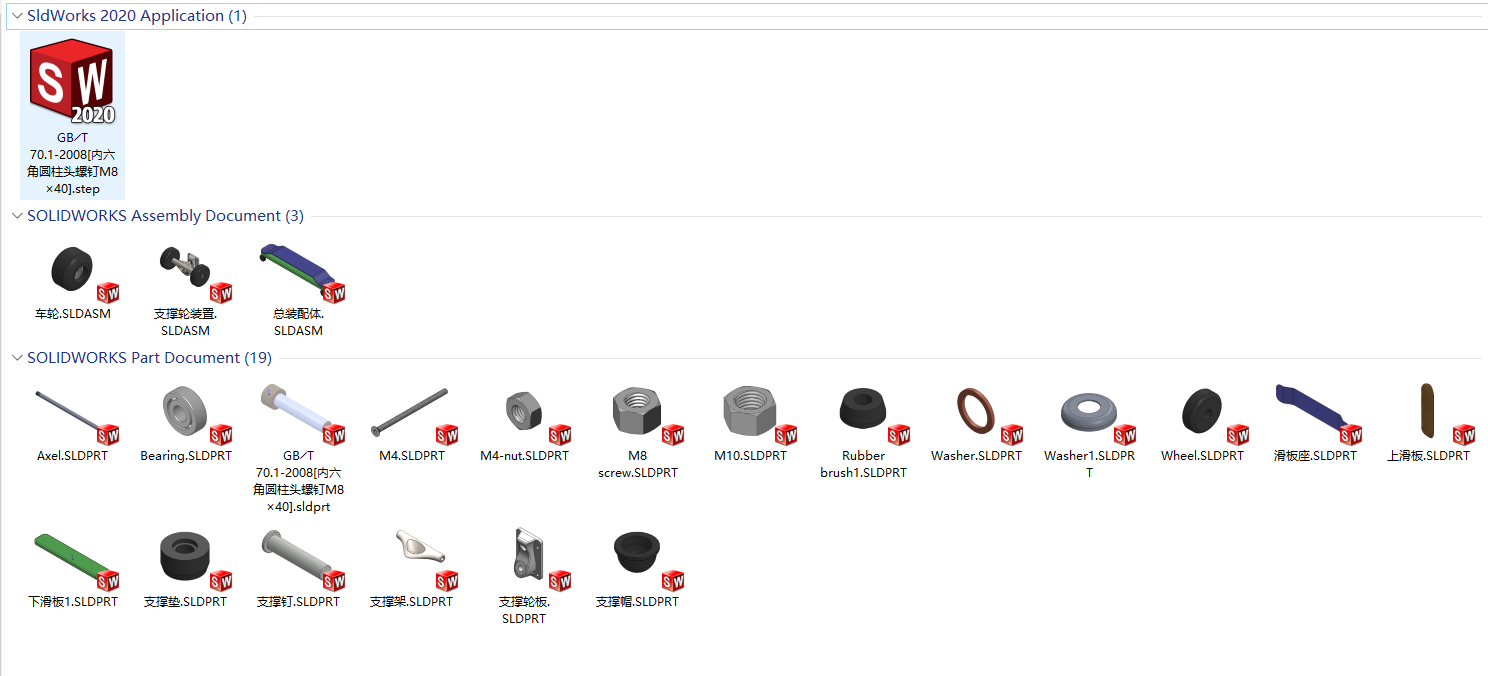This screenshot has height=676, width=1488.
Task: Click the Washer1.SLDPRT file name
Action: [x=1090, y=464]
